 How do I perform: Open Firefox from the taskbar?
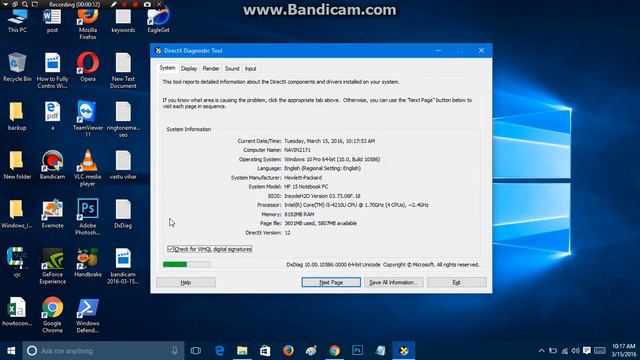pos(288,351)
